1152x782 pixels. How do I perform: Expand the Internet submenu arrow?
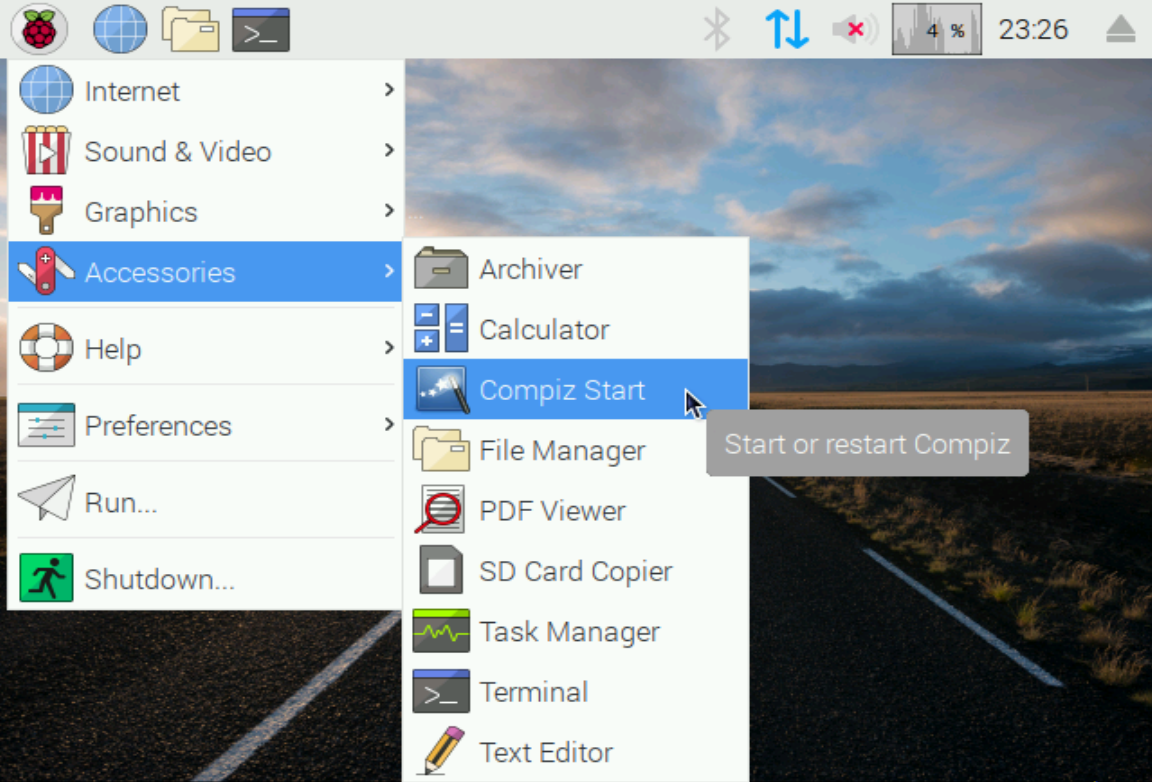tap(389, 90)
